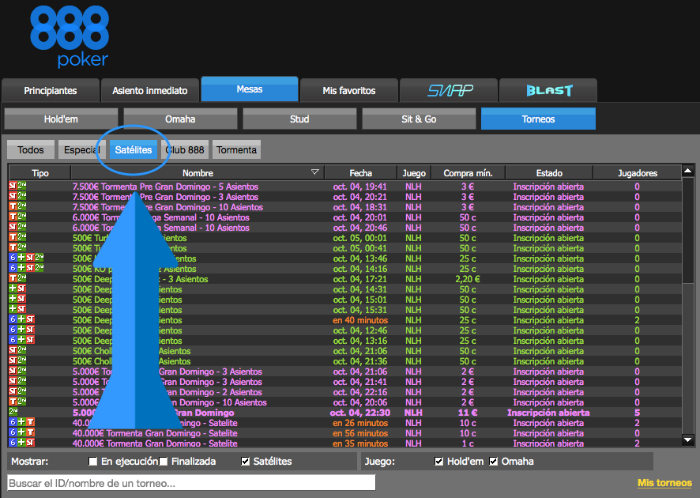The image size is (700, 498).
Task: Click the red ST icon in the oct. 04, 19:41 row
Action: click(13, 187)
